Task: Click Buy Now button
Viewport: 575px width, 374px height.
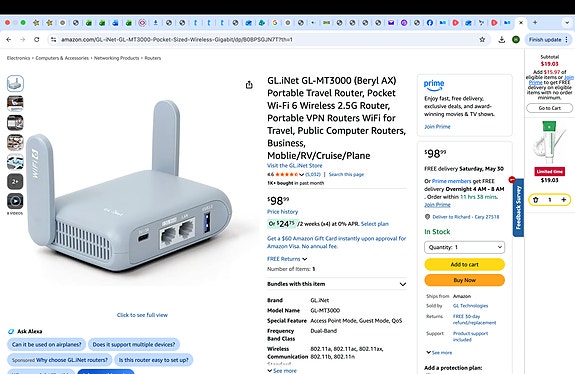Action: (464, 280)
